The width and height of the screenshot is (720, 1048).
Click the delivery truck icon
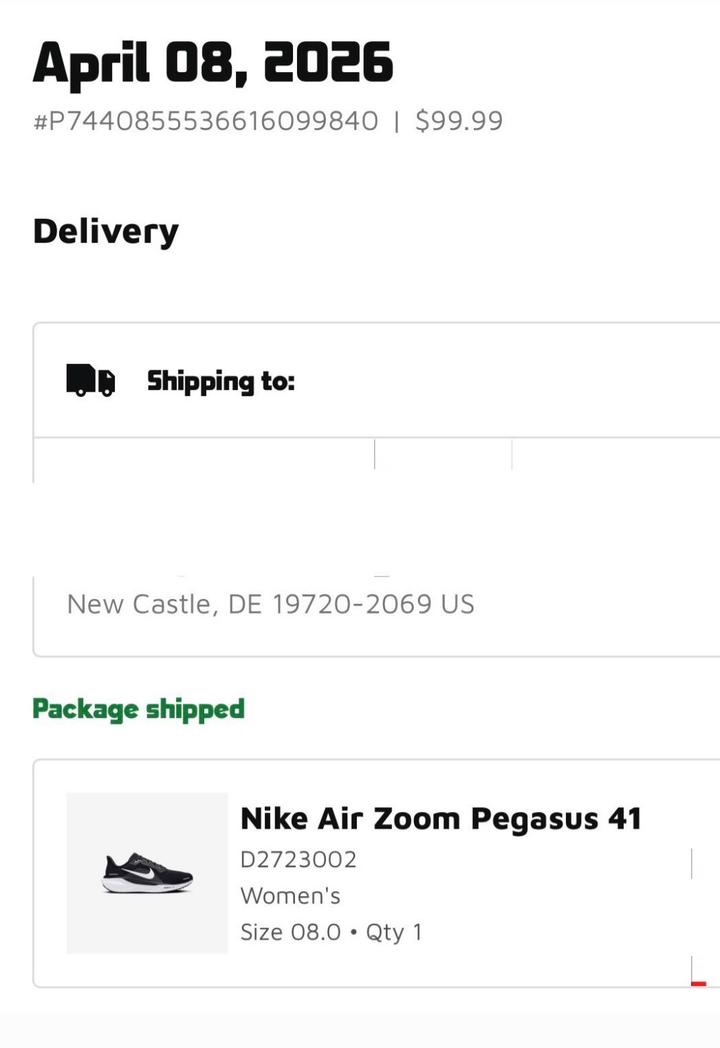click(x=90, y=381)
